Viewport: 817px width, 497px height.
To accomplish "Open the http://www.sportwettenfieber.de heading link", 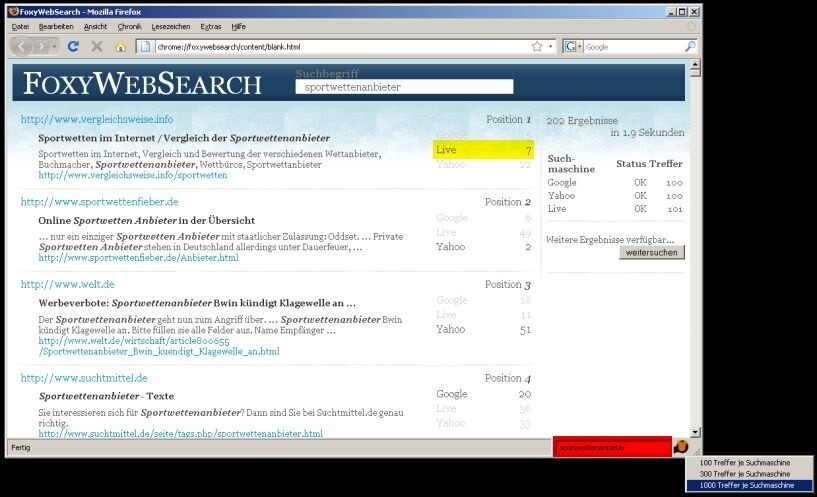I will point(100,202).
